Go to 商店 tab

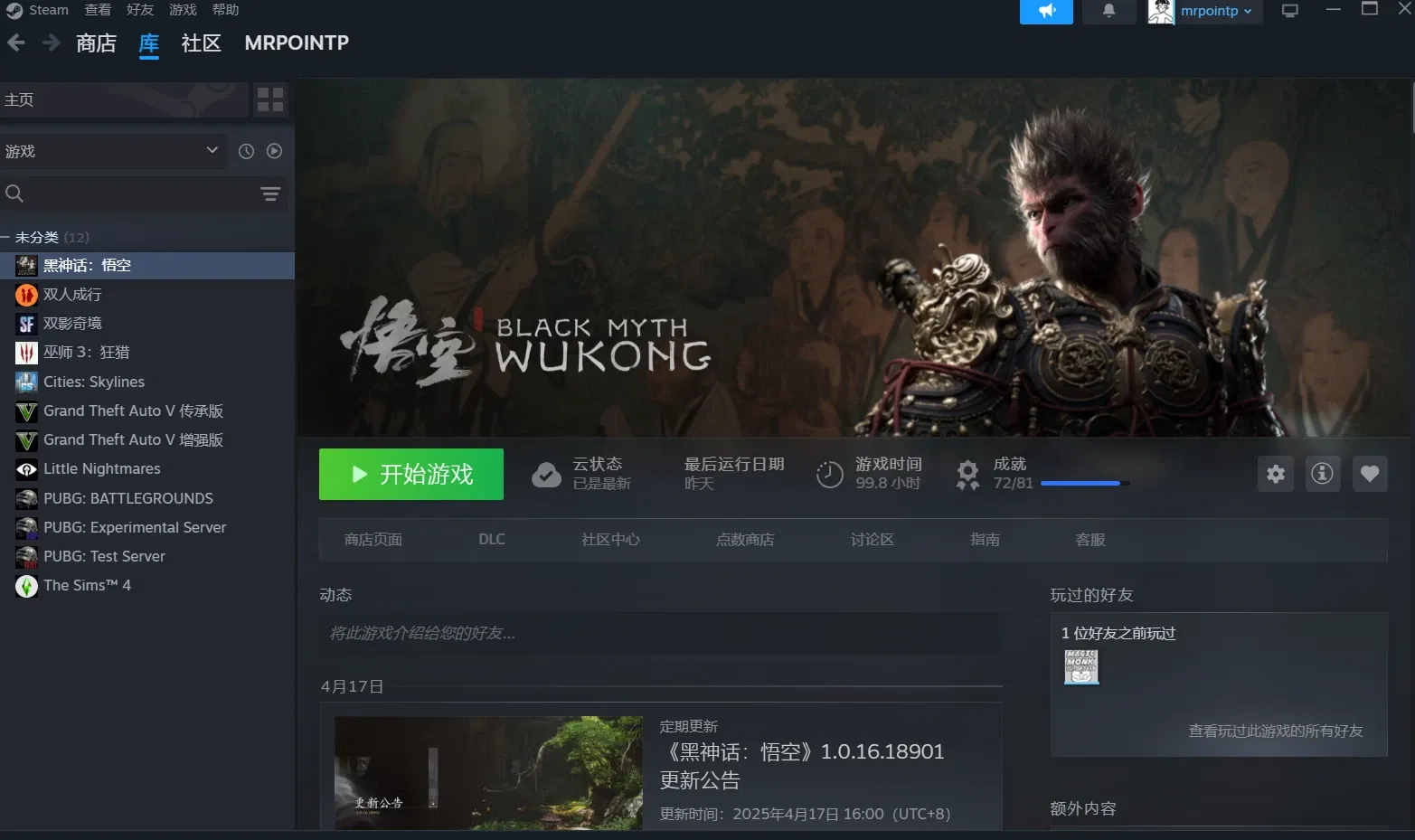pyautogui.click(x=96, y=42)
